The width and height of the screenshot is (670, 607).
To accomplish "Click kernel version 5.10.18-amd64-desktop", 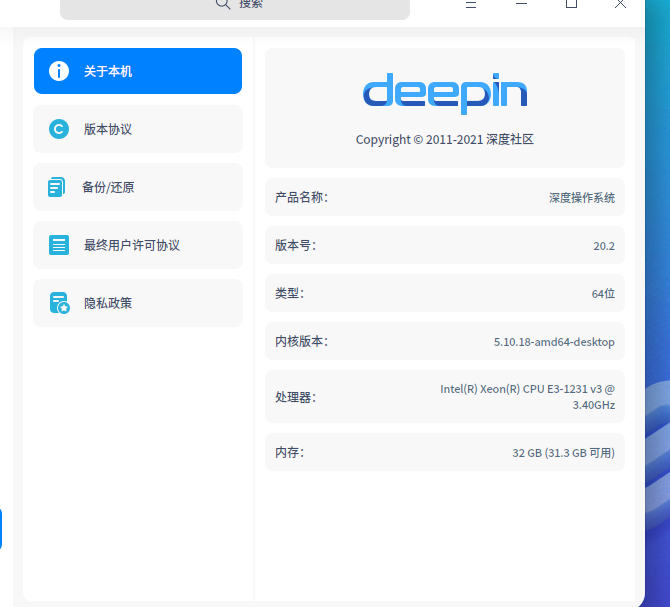I will tap(554, 342).
